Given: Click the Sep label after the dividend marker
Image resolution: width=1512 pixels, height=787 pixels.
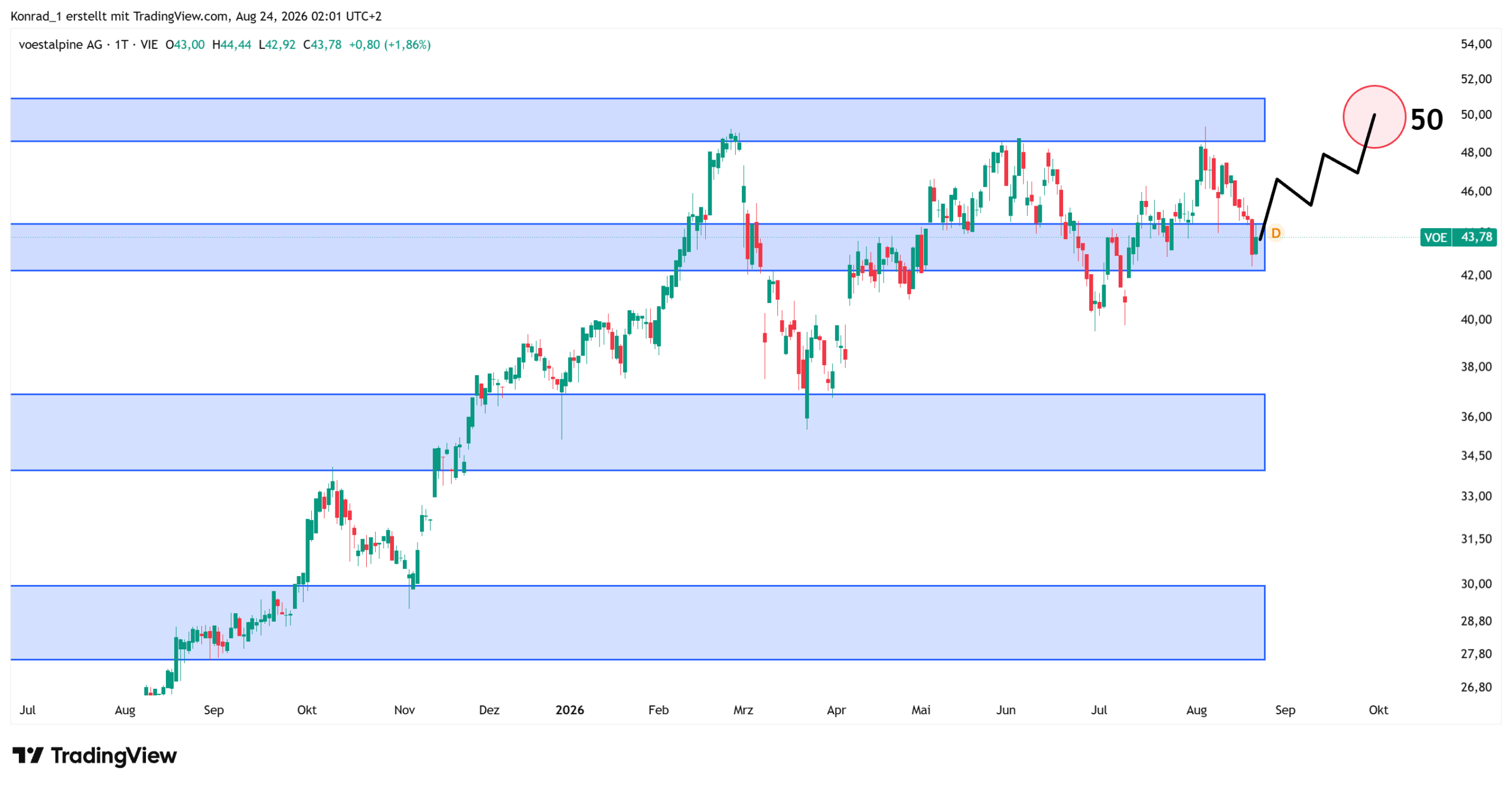Looking at the screenshot, I should tap(1285, 710).
